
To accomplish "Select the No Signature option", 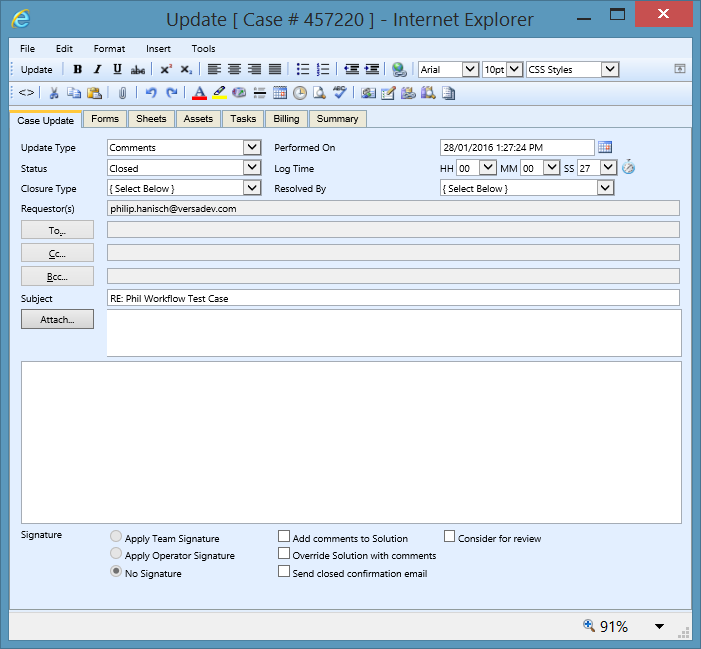I will [116, 573].
